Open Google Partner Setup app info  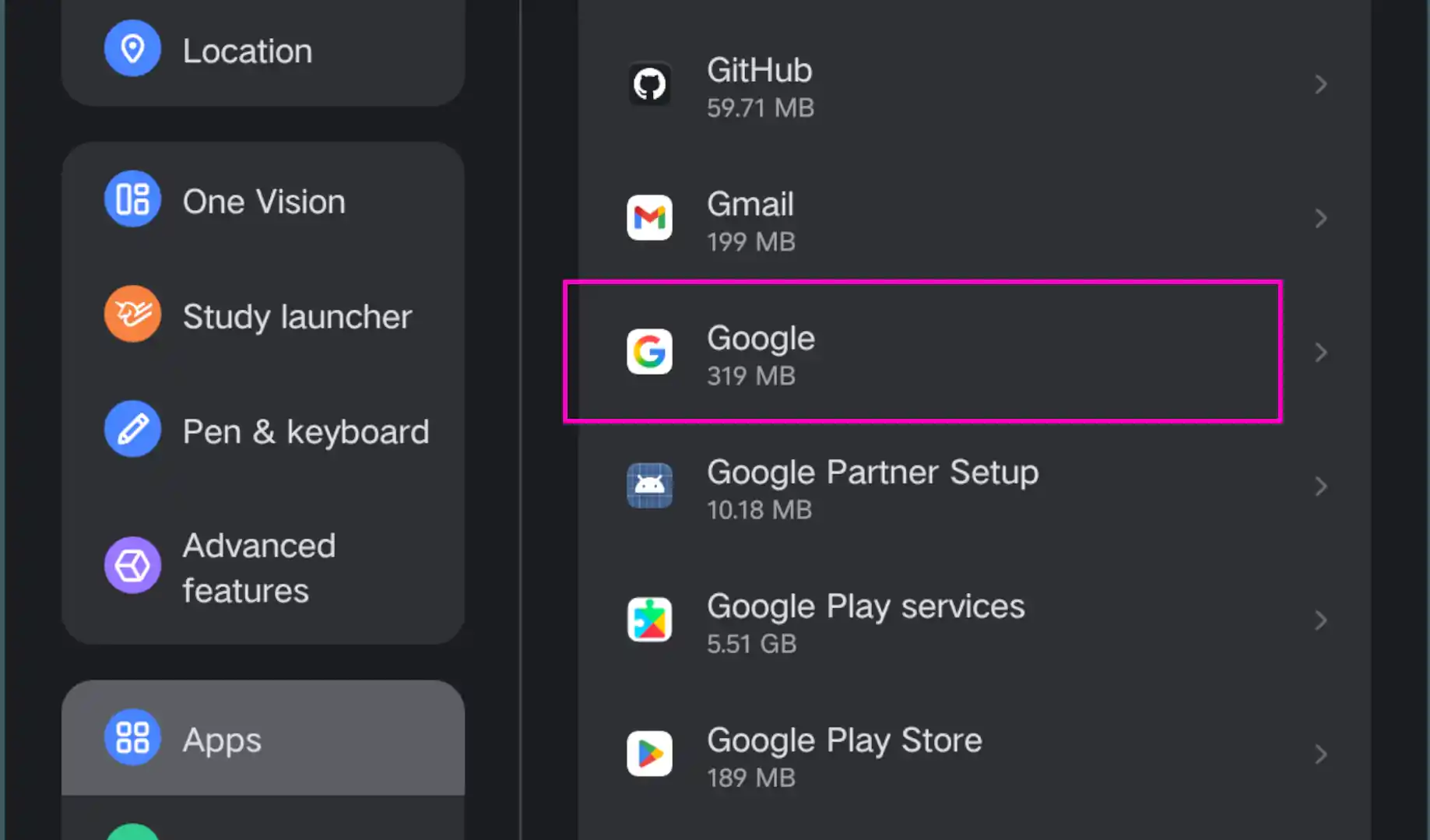point(973,487)
